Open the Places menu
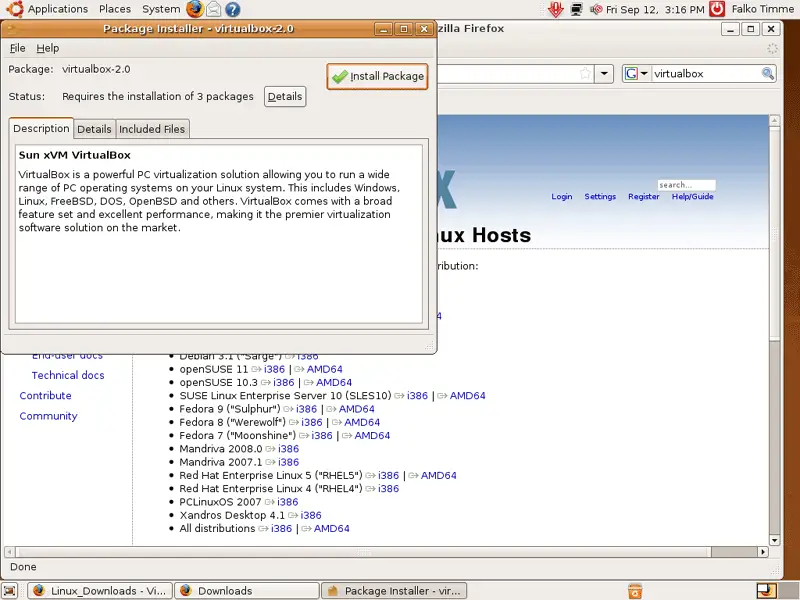Screen dimensions: 800x600 click(115, 9)
